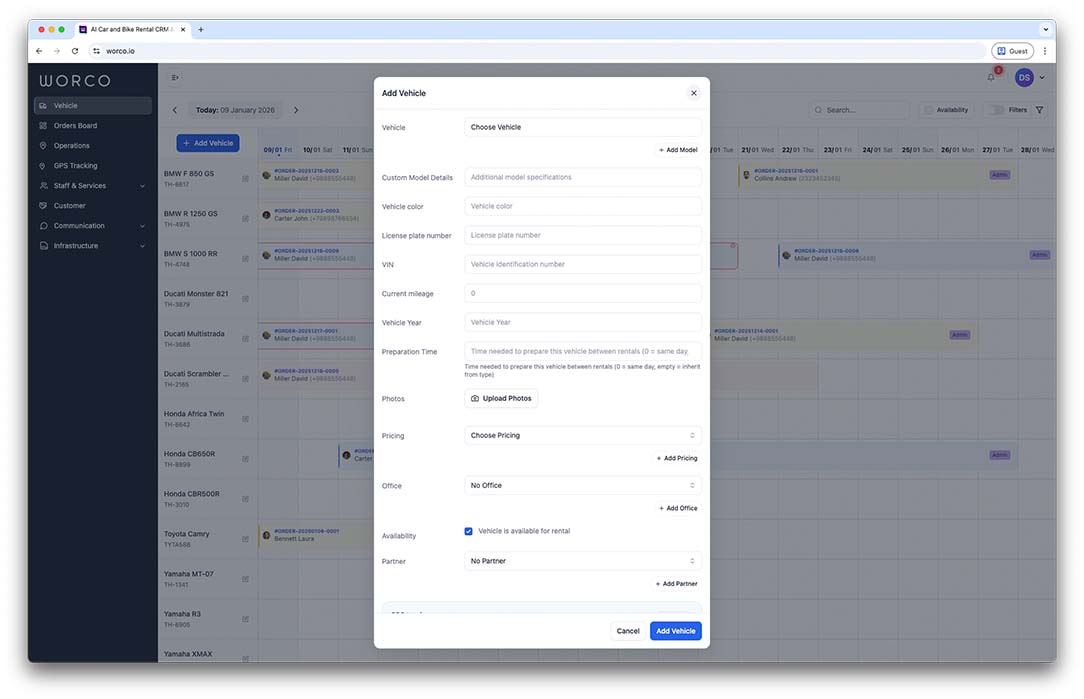This screenshot has width=1084, height=699.
Task: Open the No Office dropdown
Action: click(583, 486)
